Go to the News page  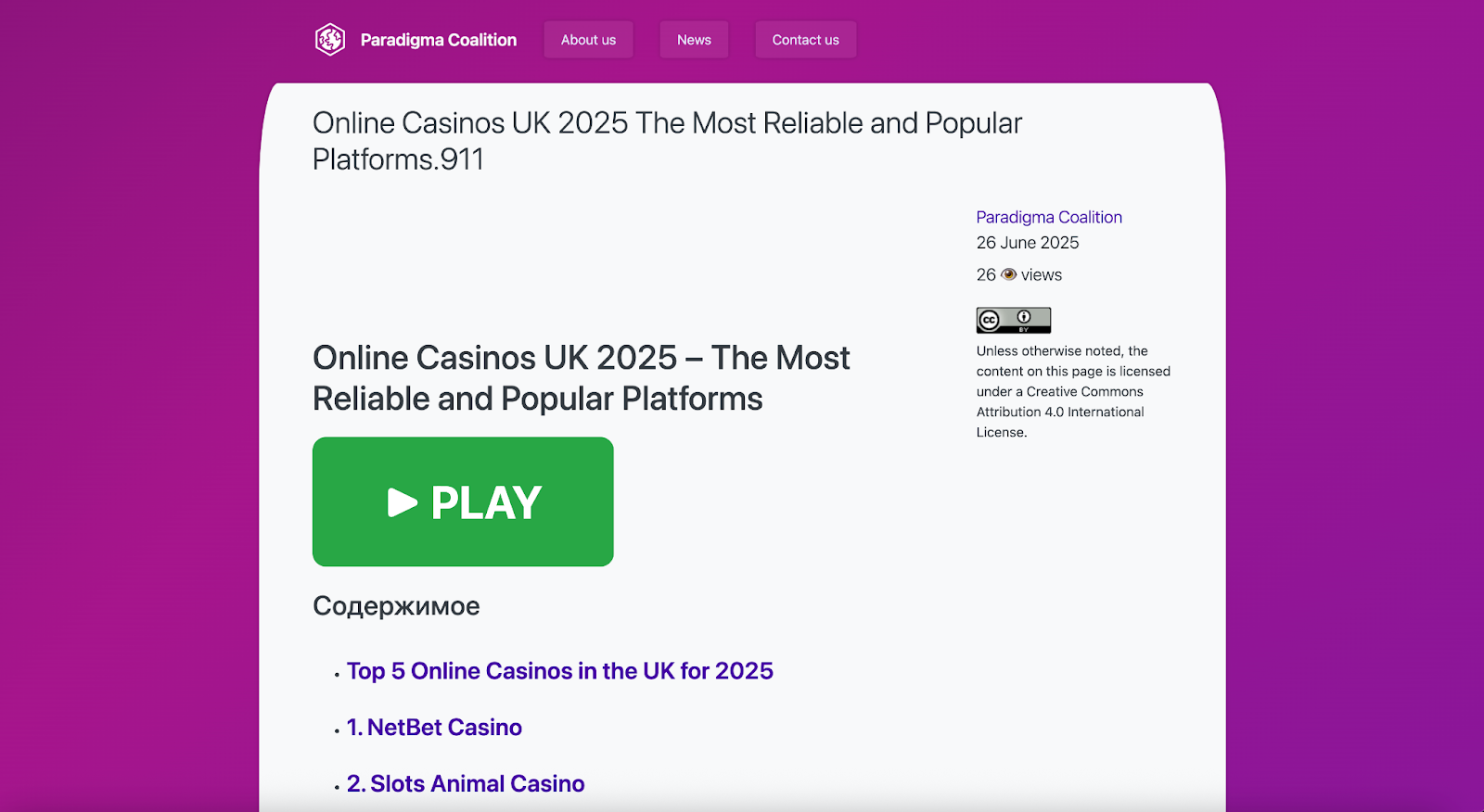click(694, 40)
